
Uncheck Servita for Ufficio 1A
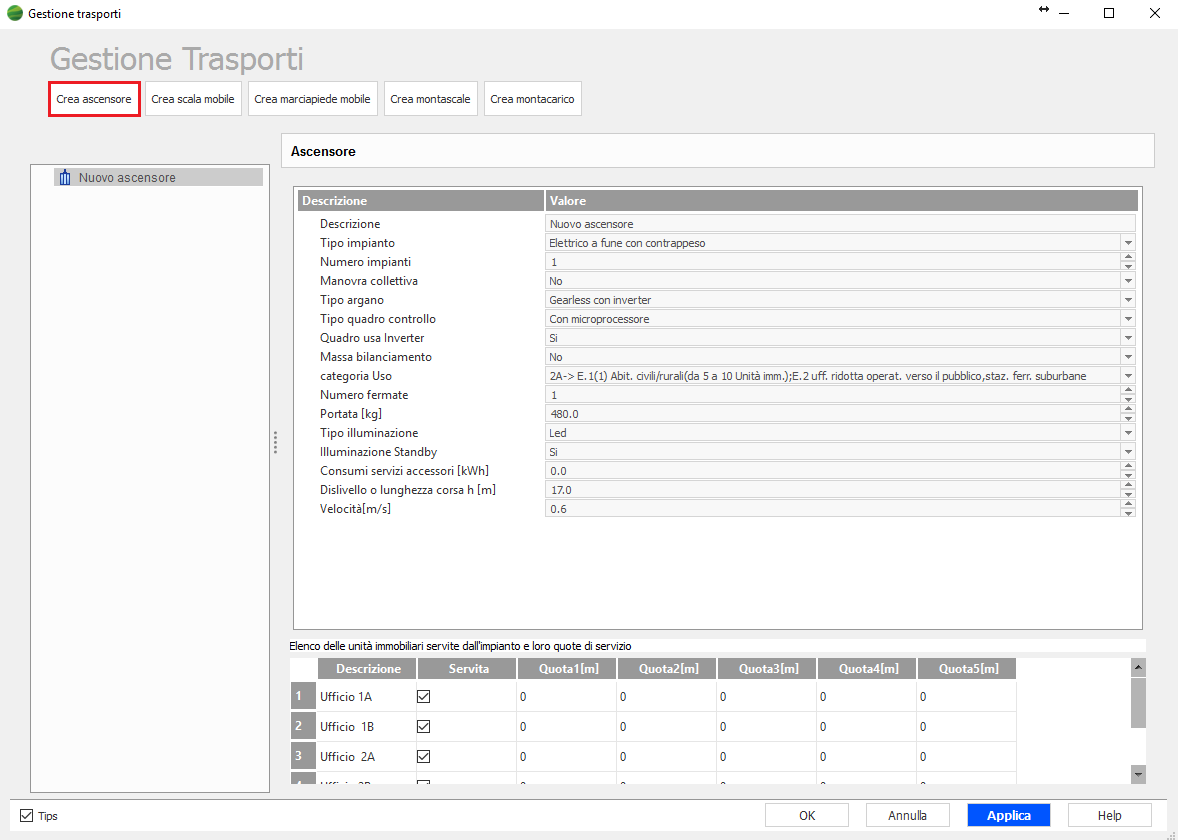pos(423,697)
